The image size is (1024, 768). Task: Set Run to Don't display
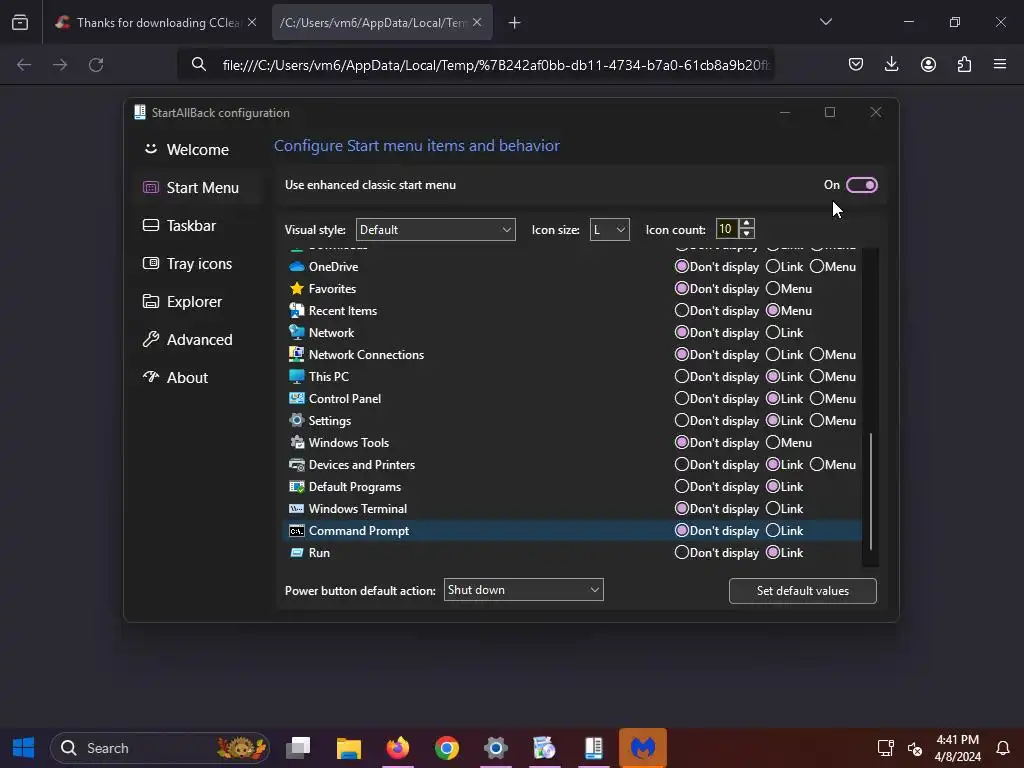pos(681,553)
